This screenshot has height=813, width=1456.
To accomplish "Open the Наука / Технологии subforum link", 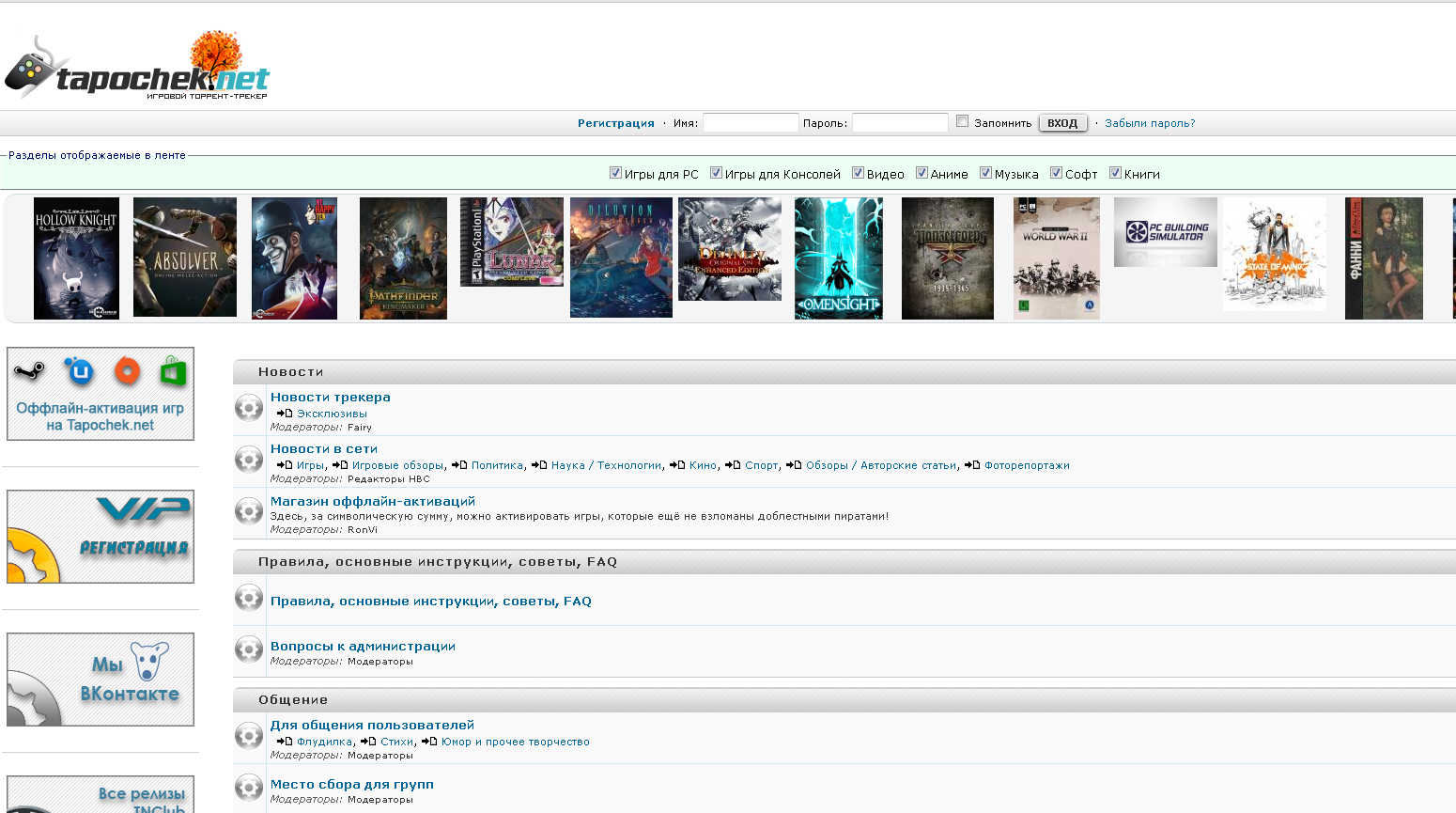I will pos(607,465).
